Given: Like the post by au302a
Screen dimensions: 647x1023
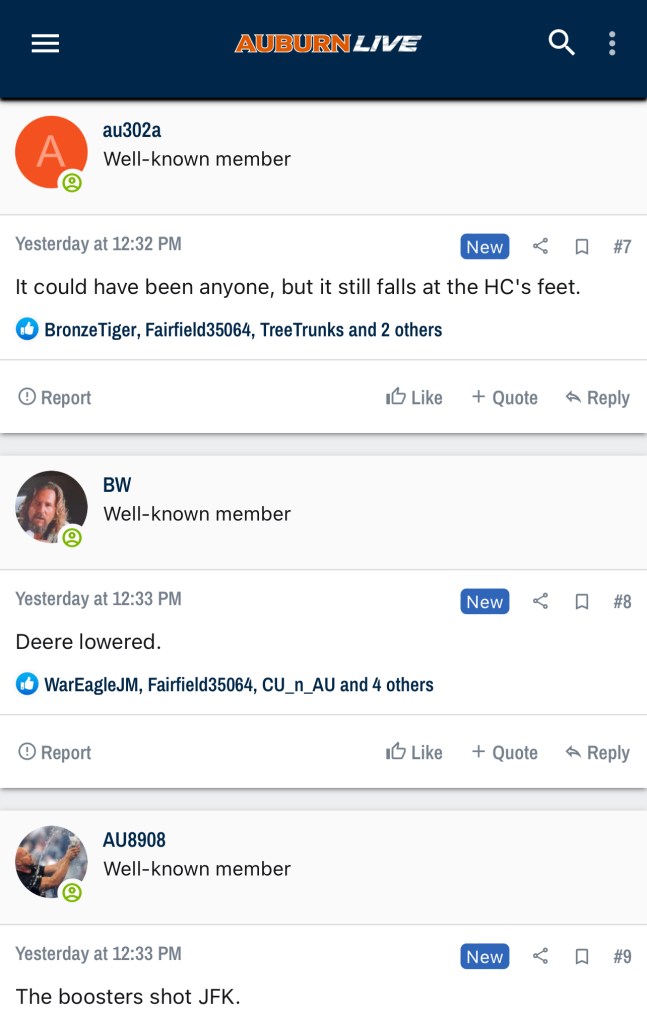Looking at the screenshot, I should 414,397.
